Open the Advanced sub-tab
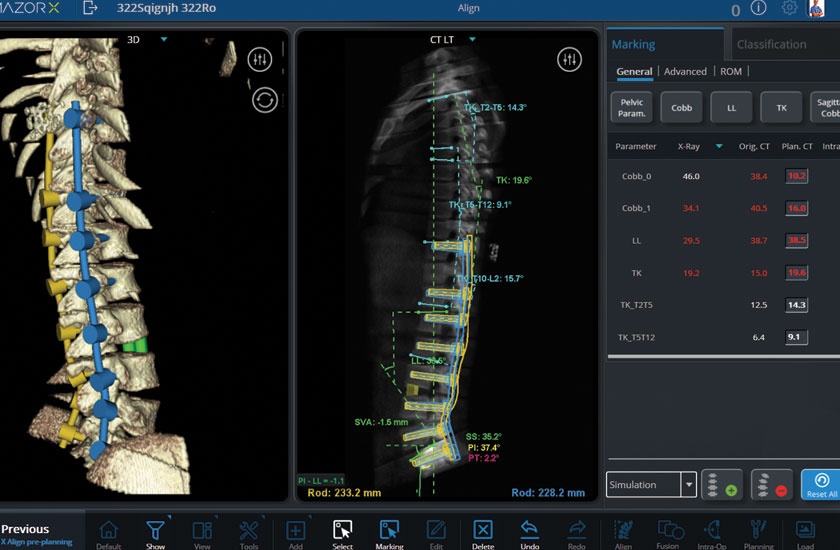 point(685,72)
